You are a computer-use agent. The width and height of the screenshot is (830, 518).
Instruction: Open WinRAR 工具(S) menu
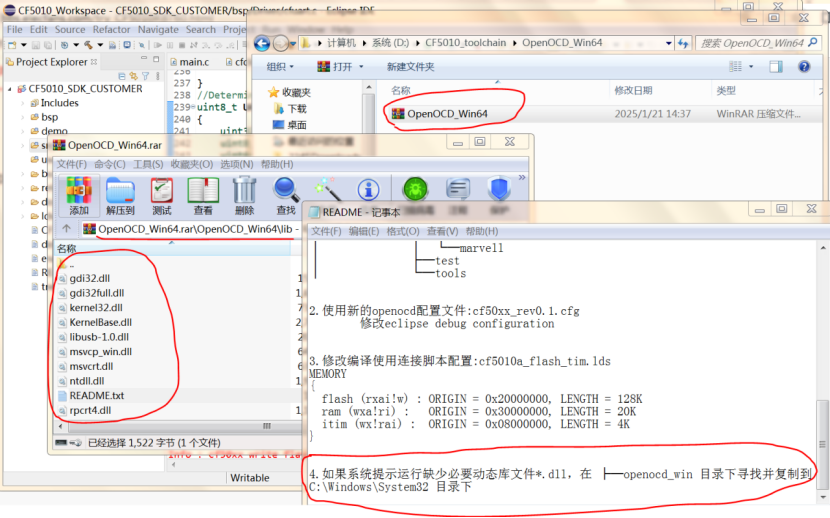(x=148, y=164)
